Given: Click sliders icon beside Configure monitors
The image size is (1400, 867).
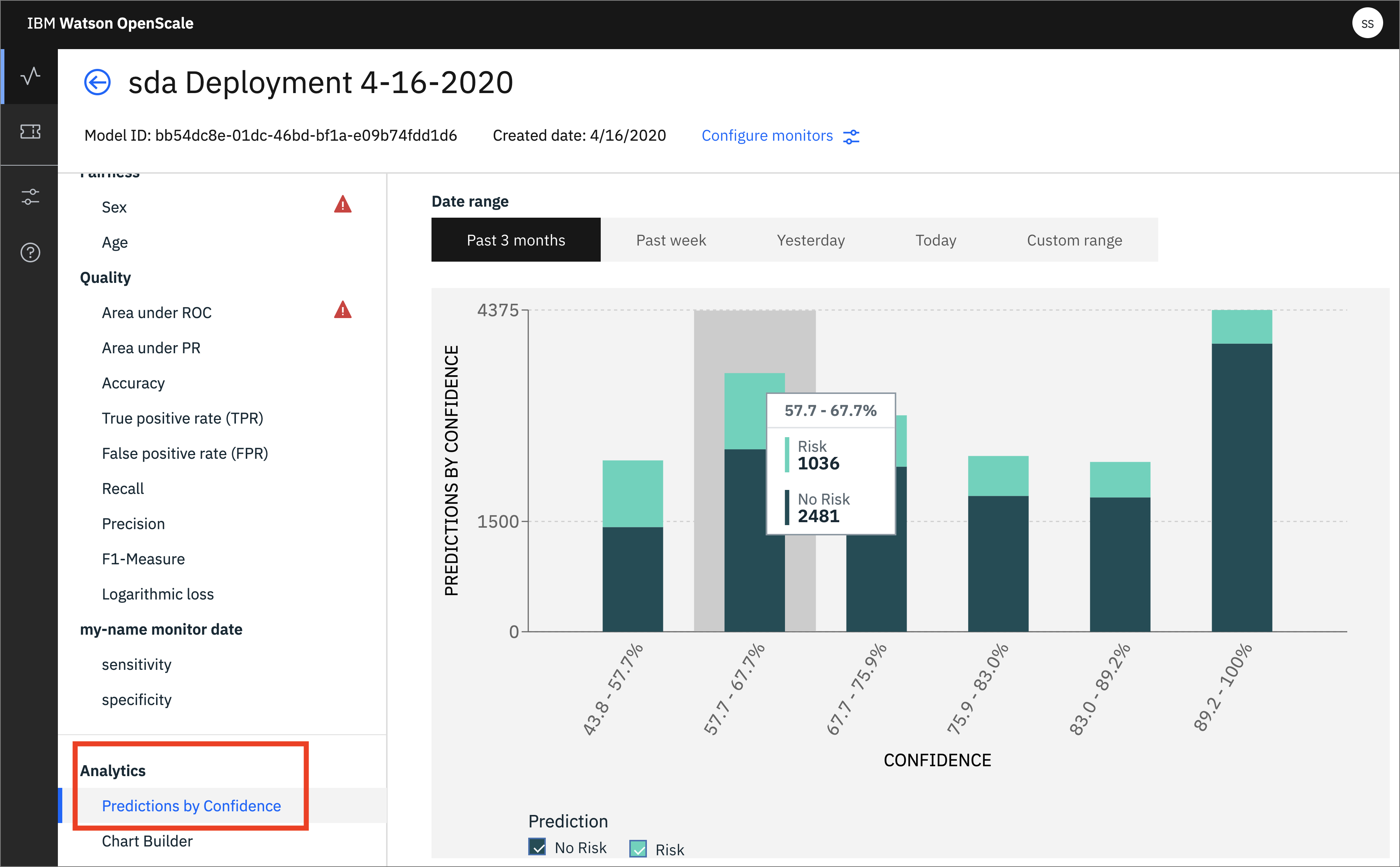Looking at the screenshot, I should tap(851, 136).
